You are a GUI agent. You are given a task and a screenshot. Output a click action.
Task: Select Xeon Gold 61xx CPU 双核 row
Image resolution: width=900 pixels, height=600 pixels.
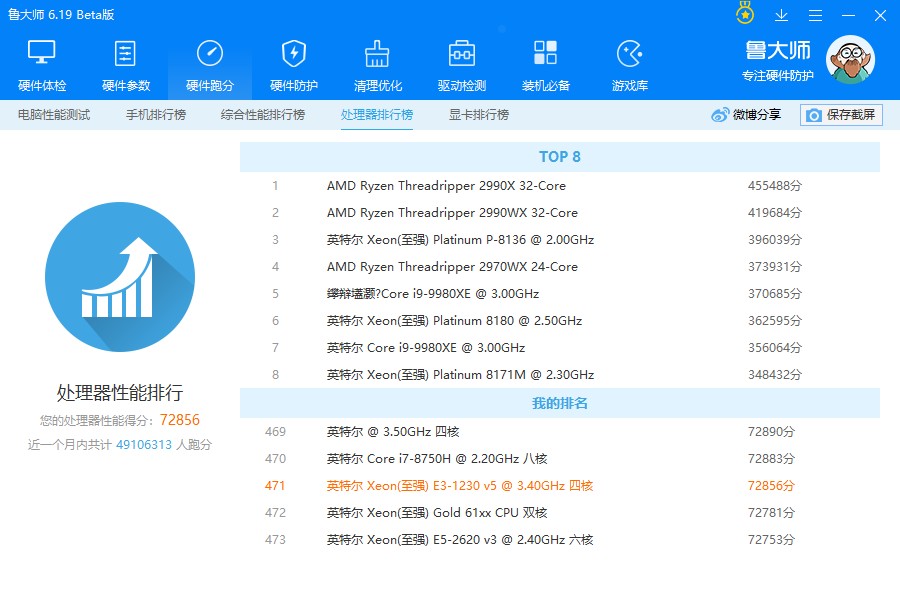560,513
